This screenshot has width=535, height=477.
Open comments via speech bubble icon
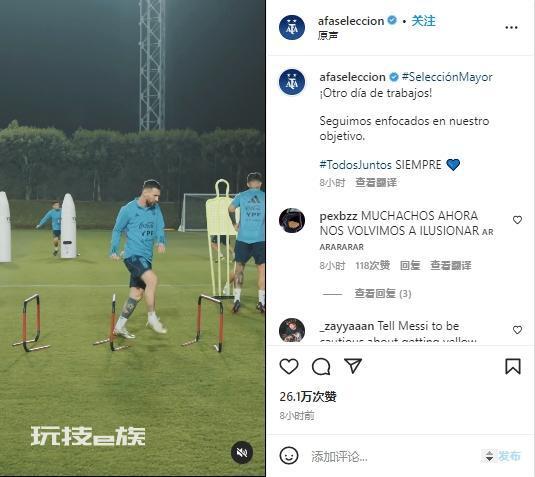tap(321, 366)
